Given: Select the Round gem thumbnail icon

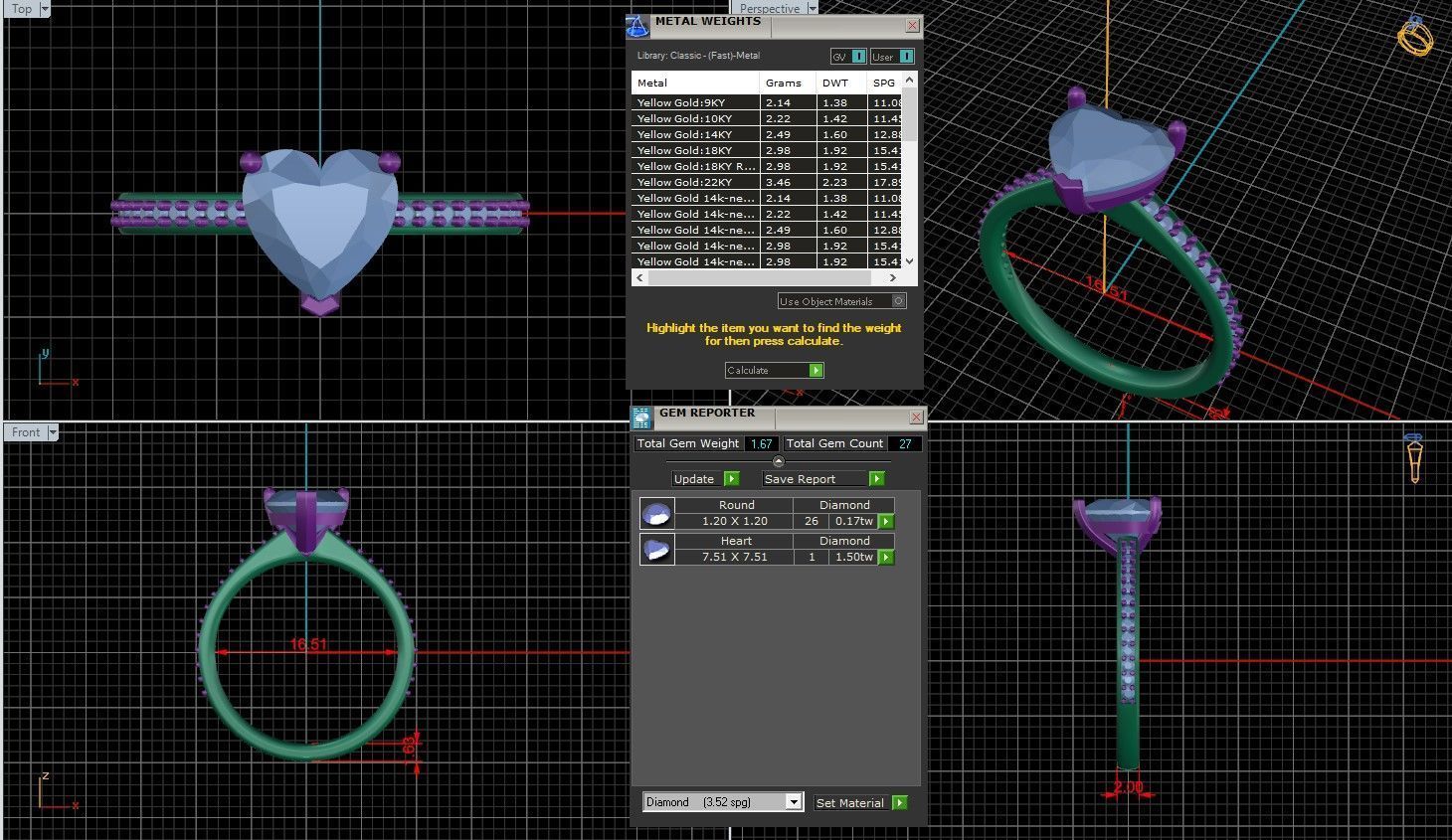Looking at the screenshot, I should tap(657, 514).
